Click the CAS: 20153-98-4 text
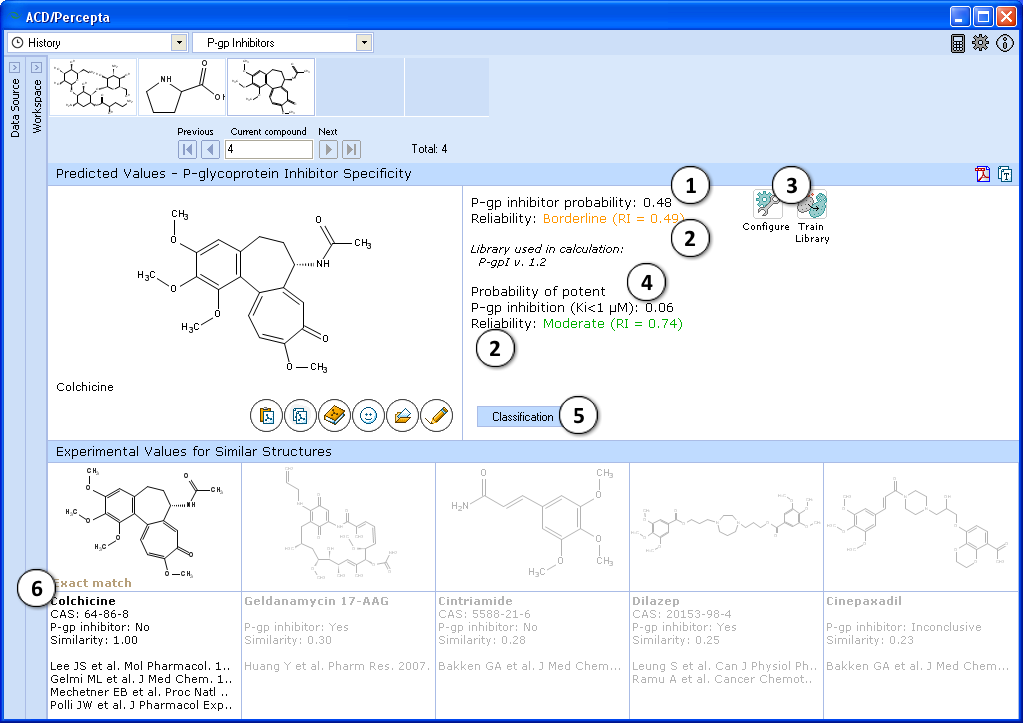 point(682,614)
